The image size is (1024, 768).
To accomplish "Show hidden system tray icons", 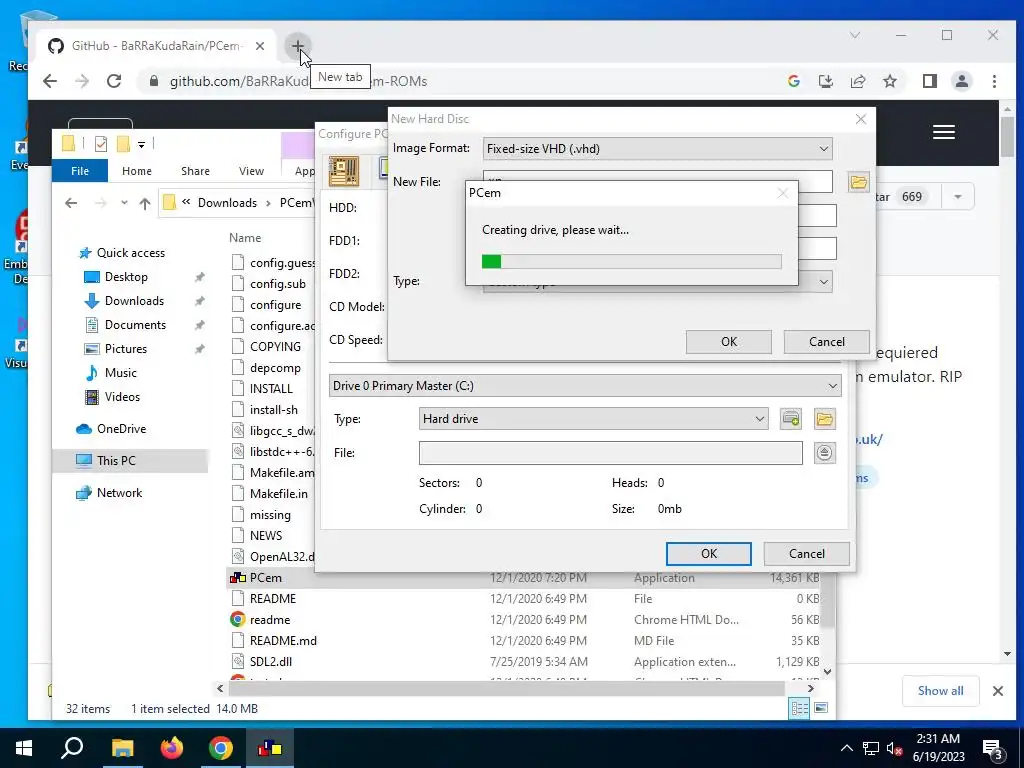I will 846,749.
